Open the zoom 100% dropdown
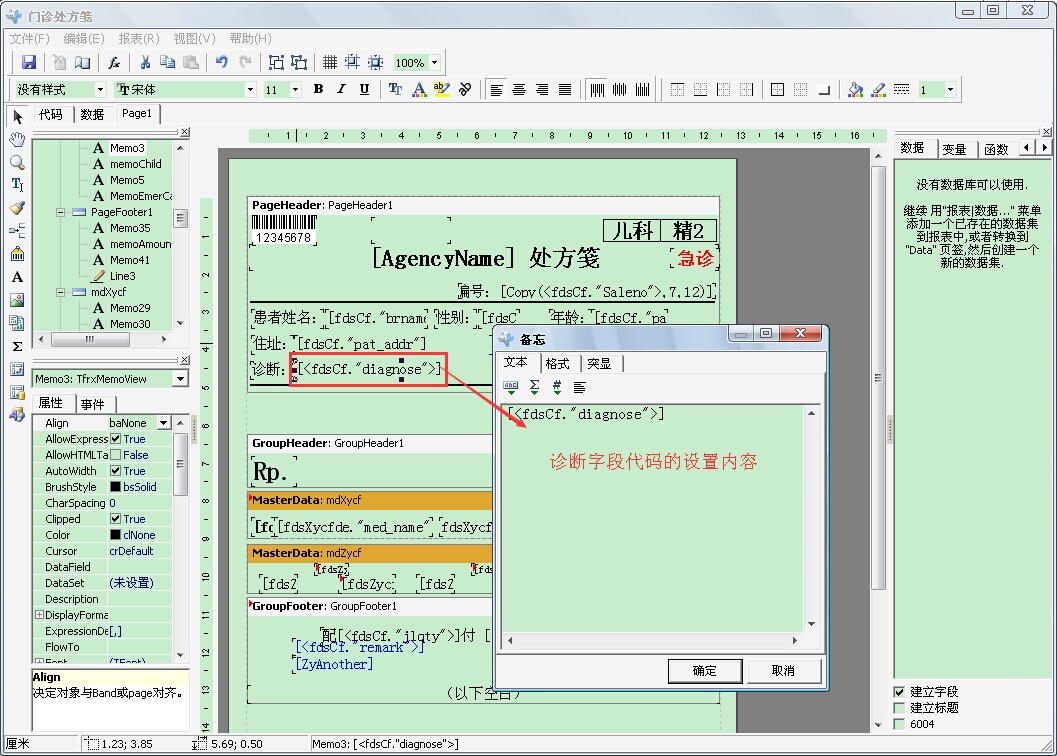The height and width of the screenshot is (756, 1057). (435, 63)
